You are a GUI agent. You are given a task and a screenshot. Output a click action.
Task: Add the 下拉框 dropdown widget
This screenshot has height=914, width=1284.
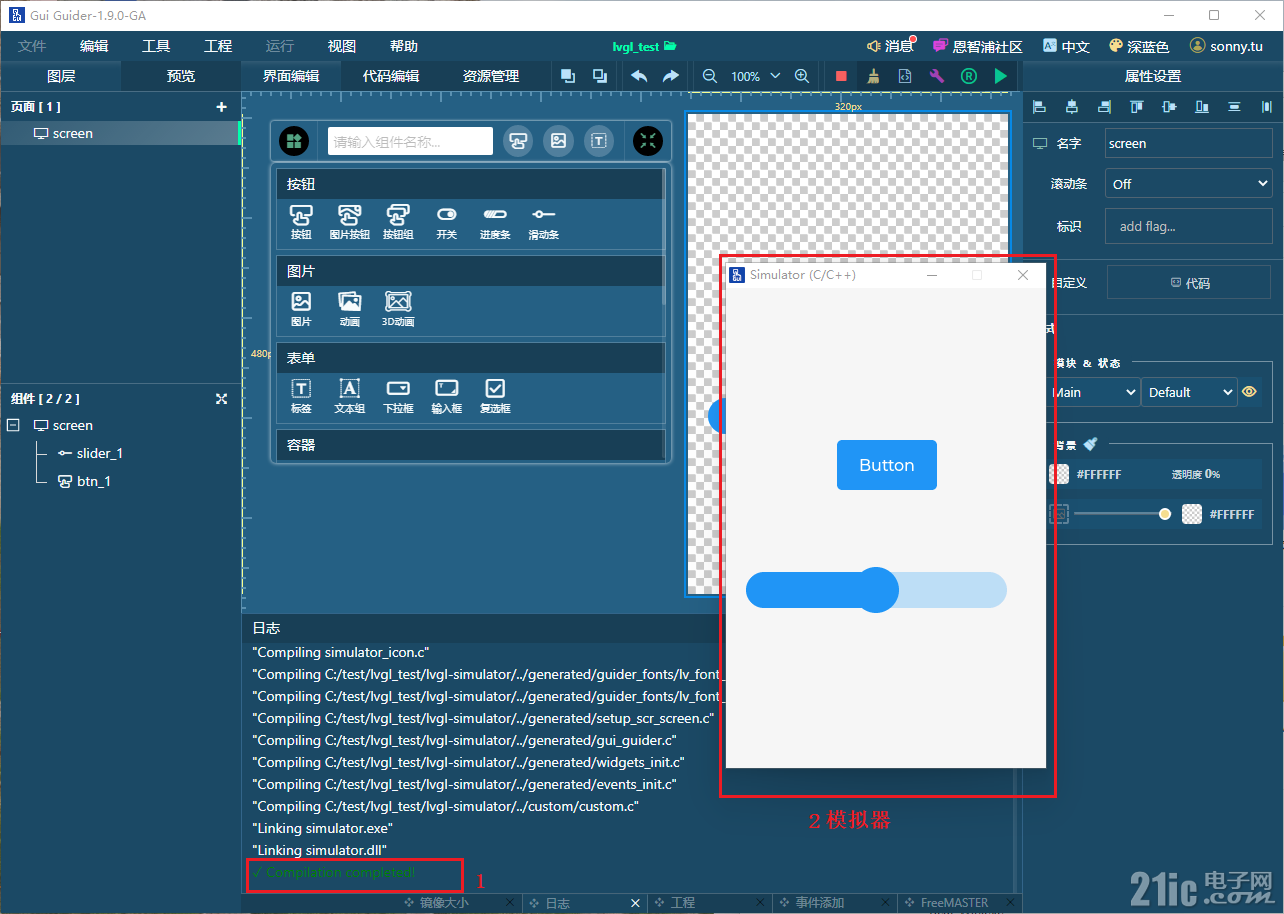coord(398,396)
